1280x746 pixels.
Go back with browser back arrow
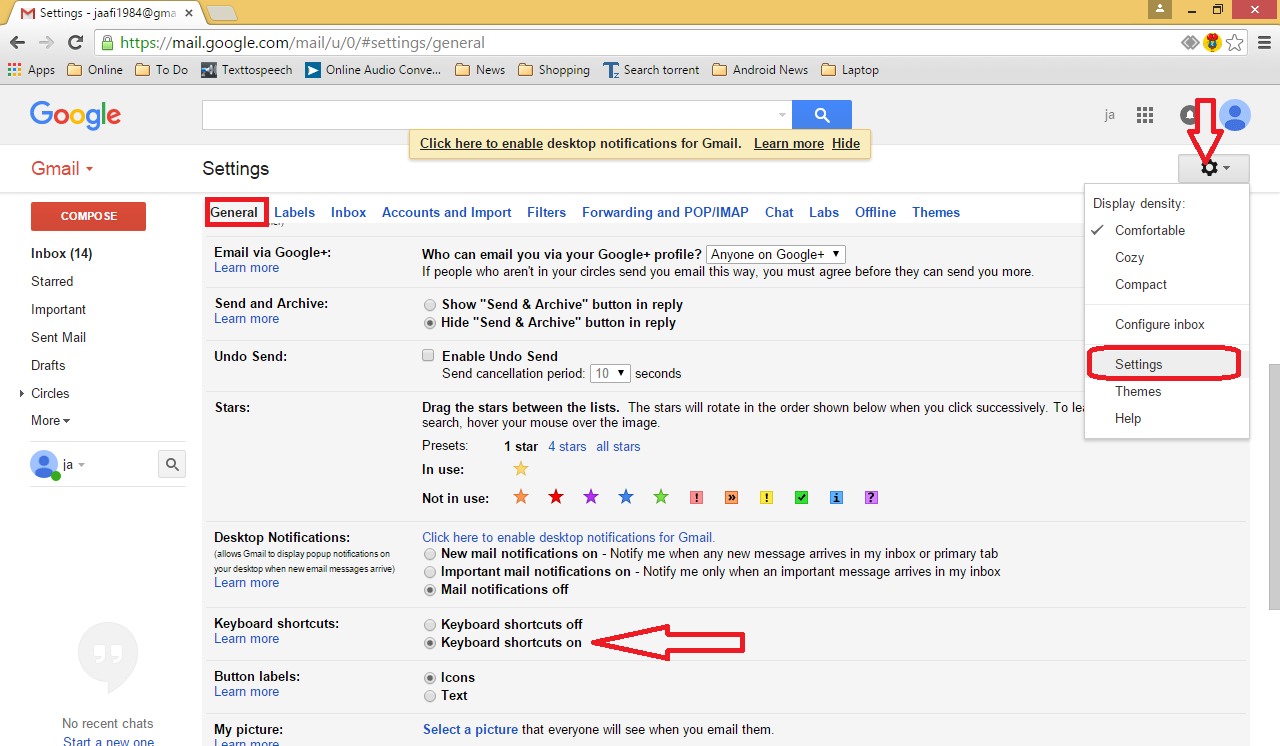pyautogui.click(x=17, y=42)
